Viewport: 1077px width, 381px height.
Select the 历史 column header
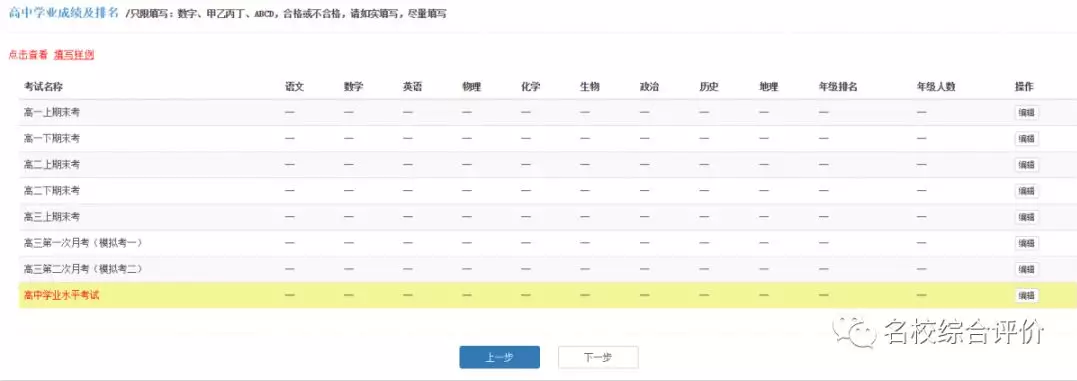point(709,86)
